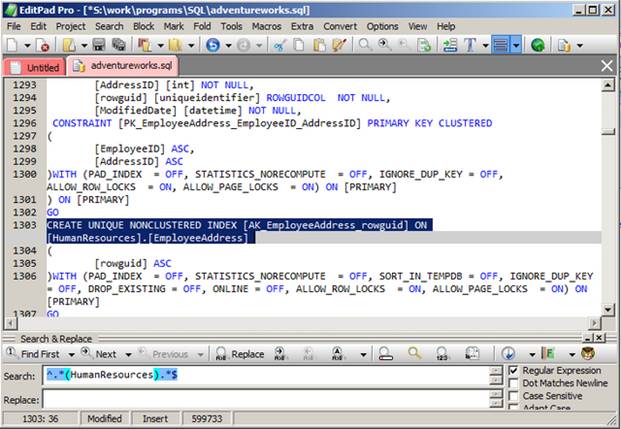The image size is (621, 429).
Task: Click the vertical scrollbar down arrow
Action: [608, 309]
